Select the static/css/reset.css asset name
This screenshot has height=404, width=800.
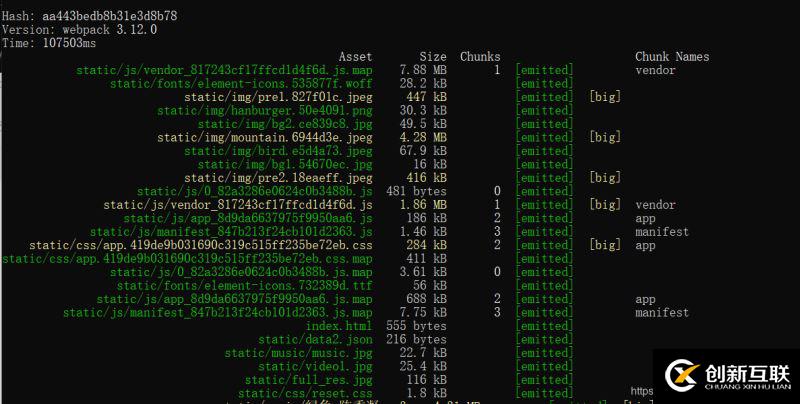[305, 393]
